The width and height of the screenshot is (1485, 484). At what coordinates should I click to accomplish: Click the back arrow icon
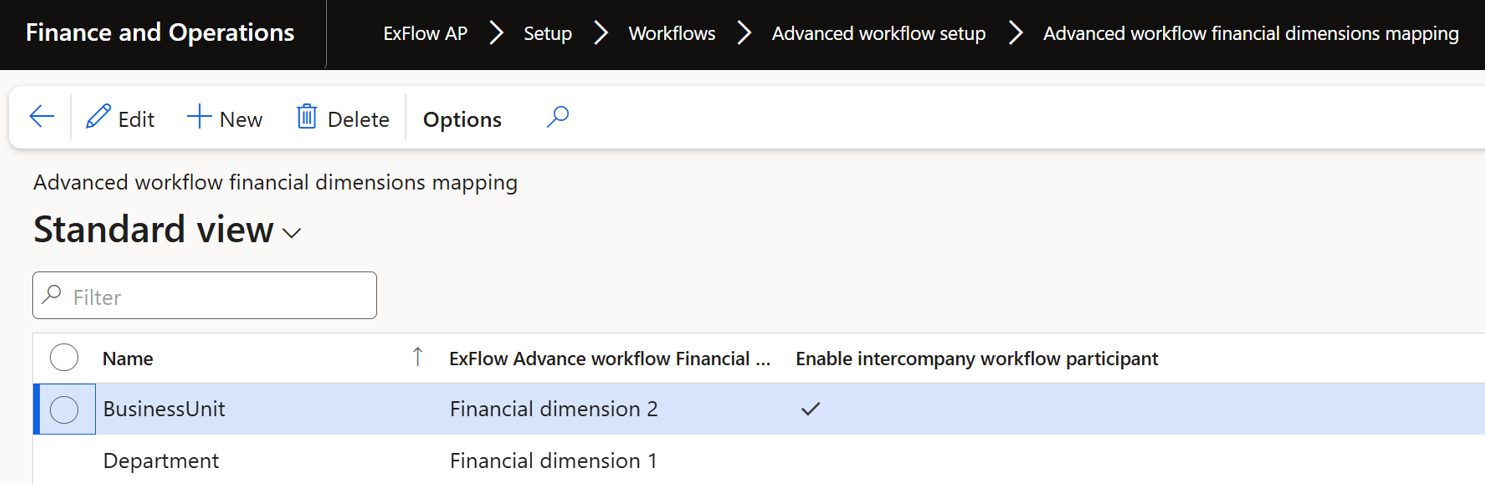point(41,117)
